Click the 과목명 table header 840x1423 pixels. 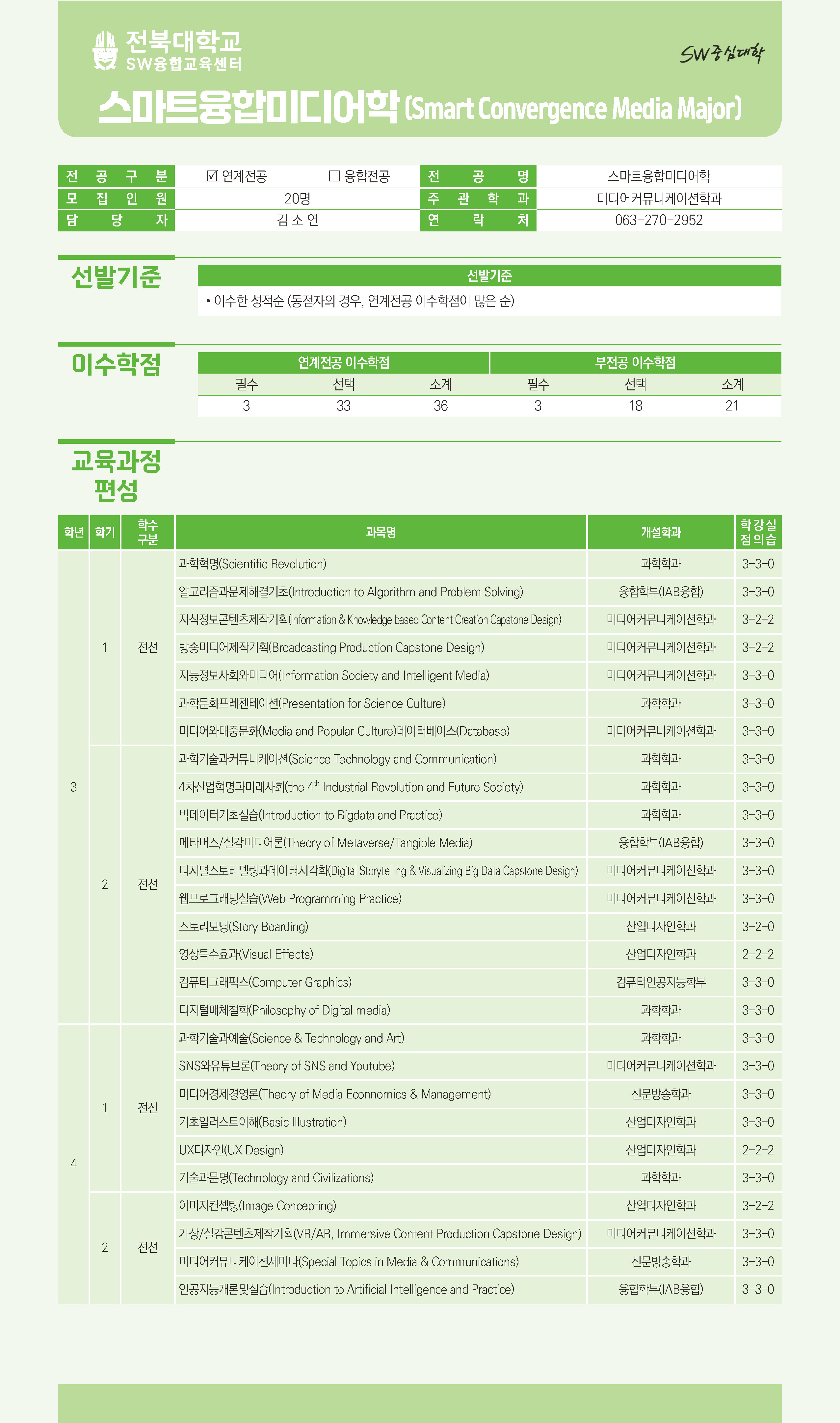coord(381,532)
